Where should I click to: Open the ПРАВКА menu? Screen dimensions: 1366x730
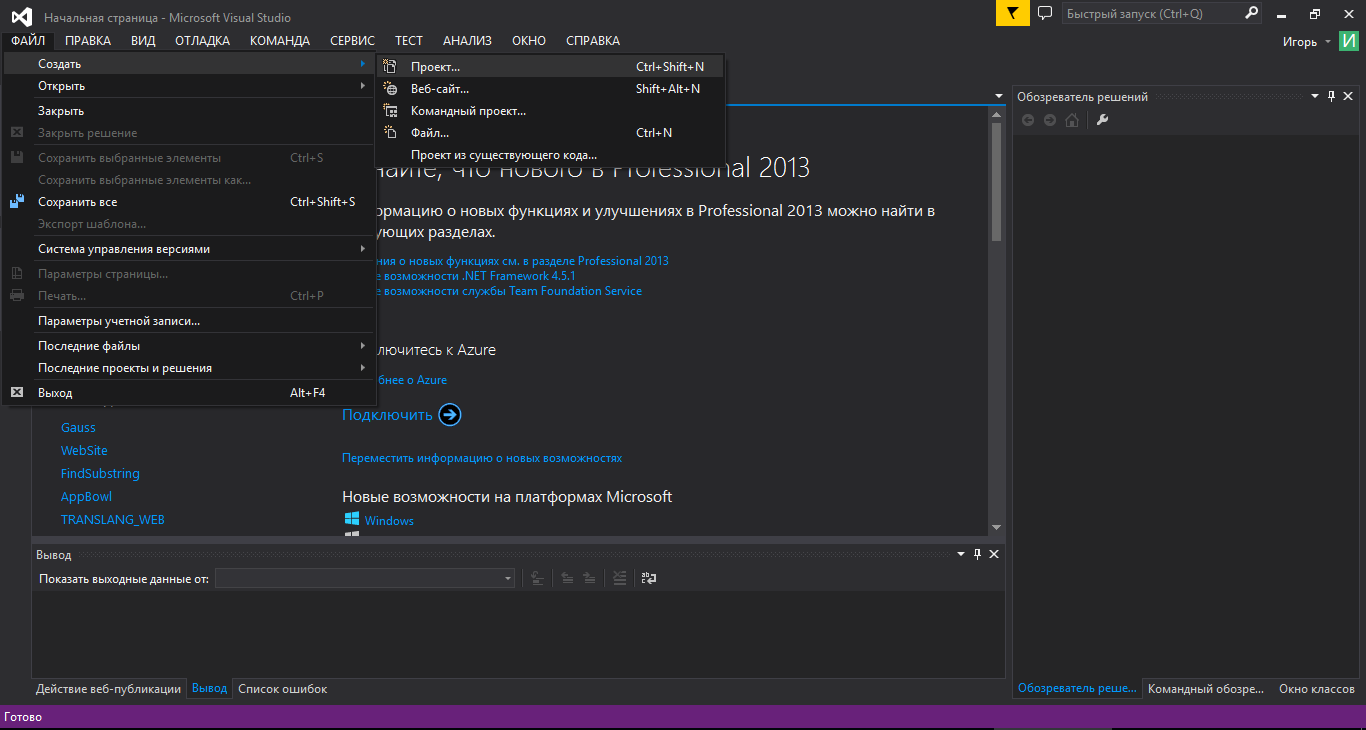(88, 41)
